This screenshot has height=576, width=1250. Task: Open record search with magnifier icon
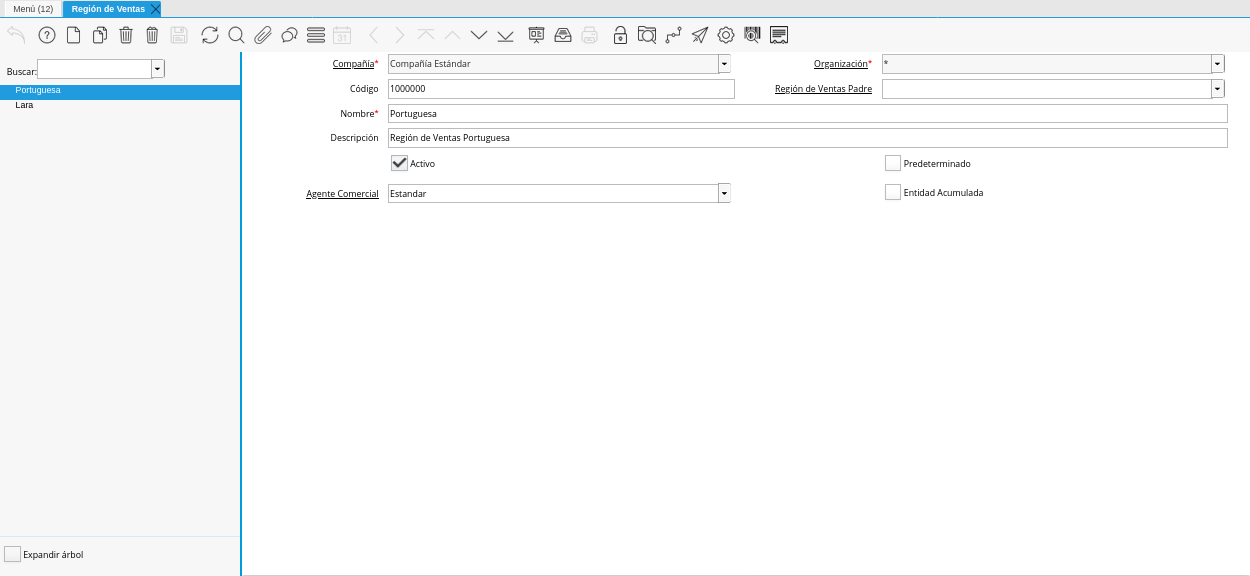236,35
